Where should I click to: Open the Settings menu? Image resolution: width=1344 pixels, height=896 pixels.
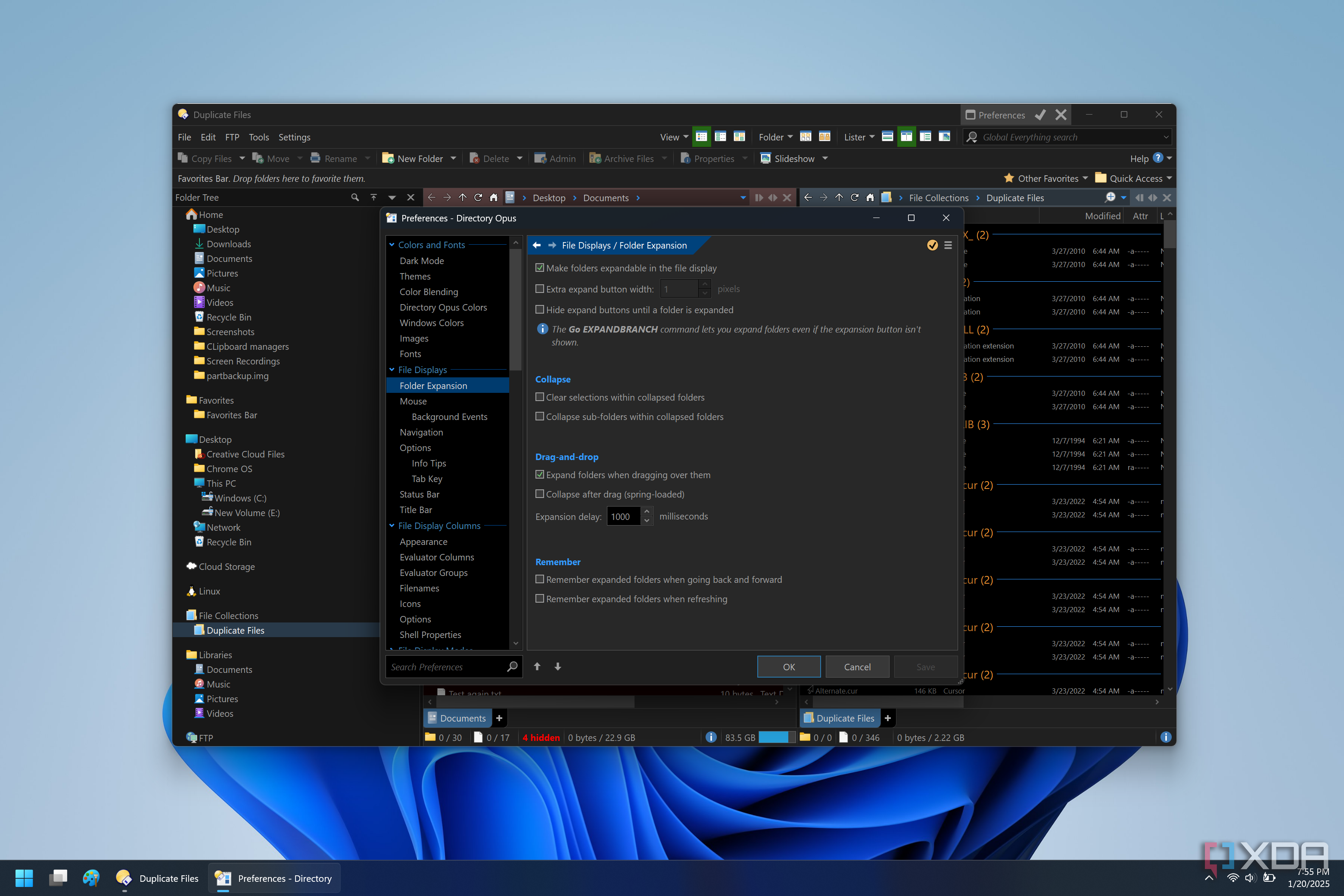pos(294,137)
